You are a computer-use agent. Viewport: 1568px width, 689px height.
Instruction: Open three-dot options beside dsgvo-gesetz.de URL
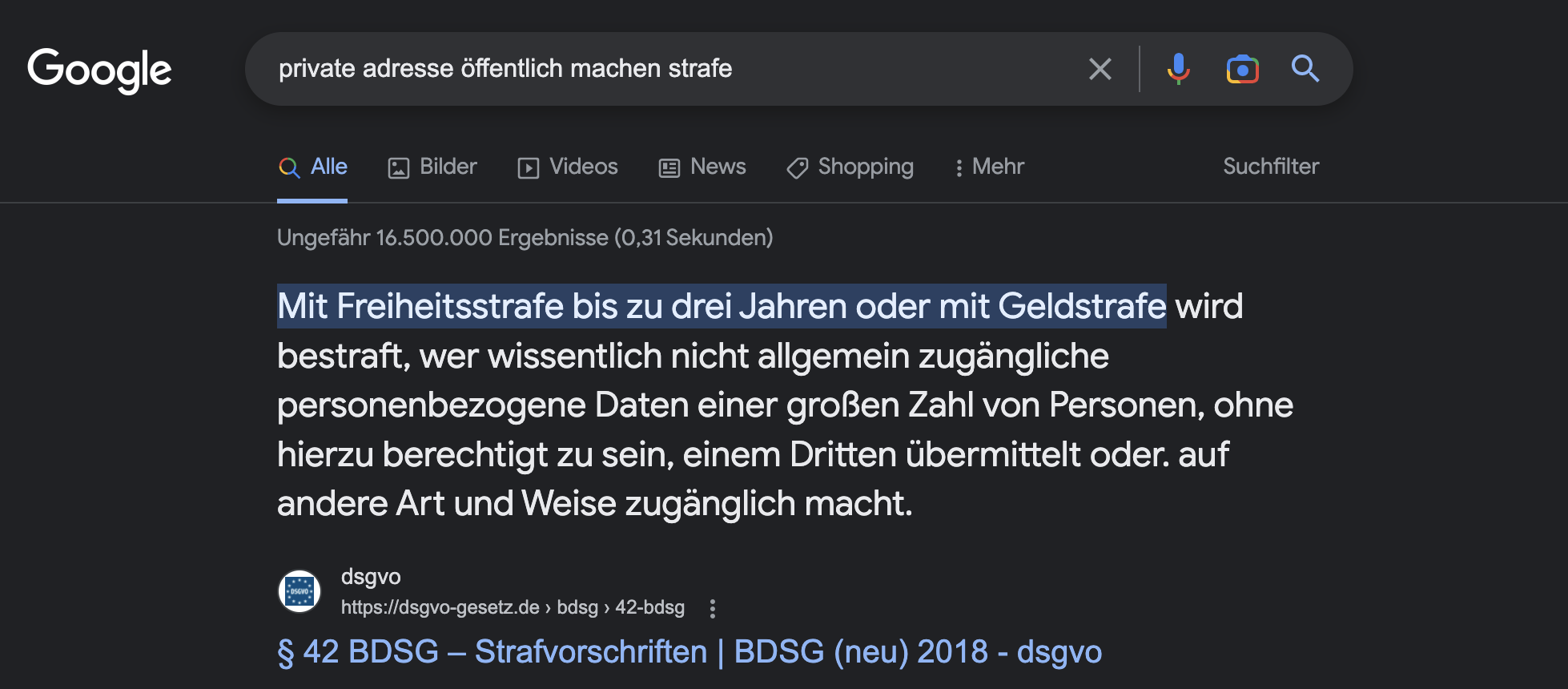[x=712, y=609]
